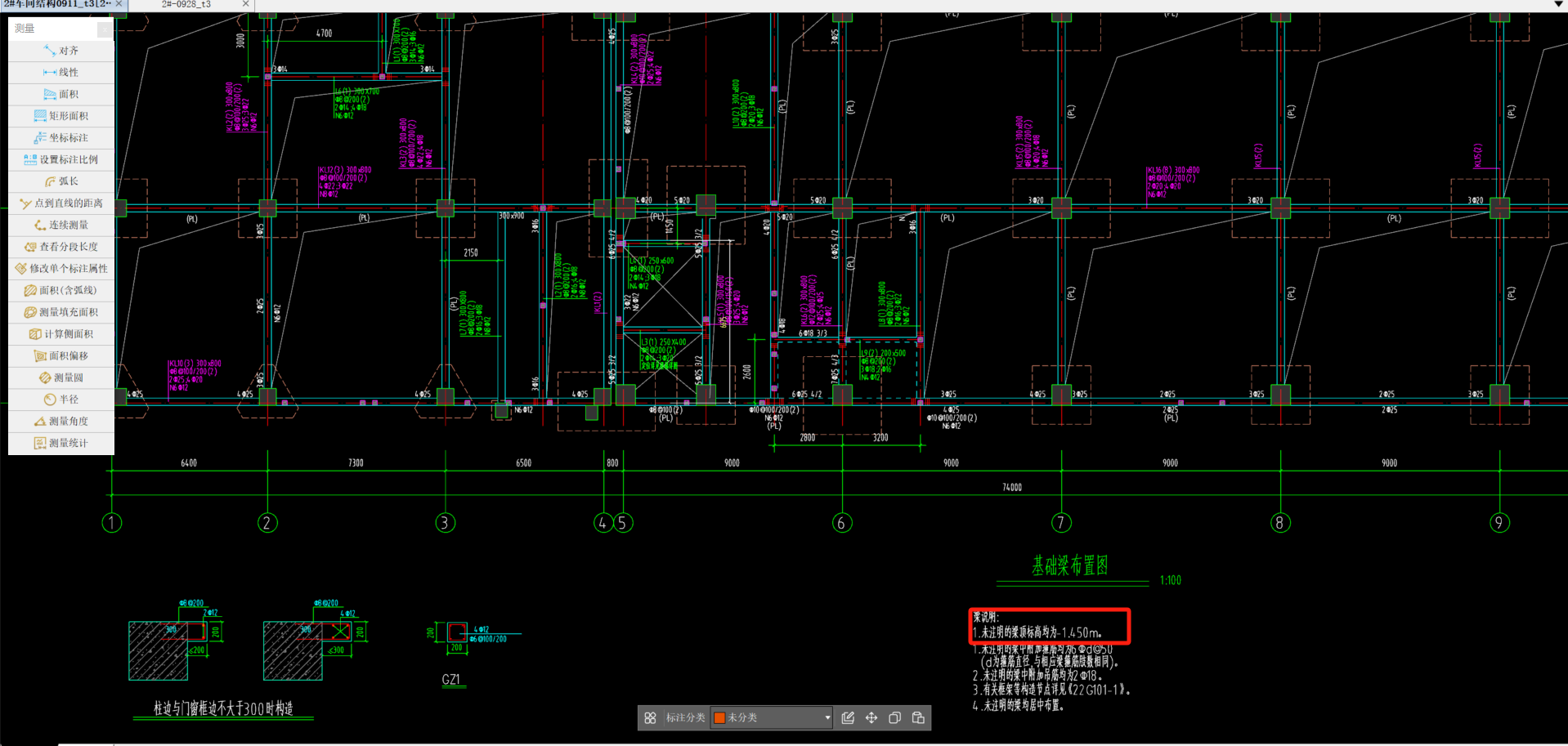Click the 6400 dimension text
Screen dimensions: 1568x746
tap(189, 463)
